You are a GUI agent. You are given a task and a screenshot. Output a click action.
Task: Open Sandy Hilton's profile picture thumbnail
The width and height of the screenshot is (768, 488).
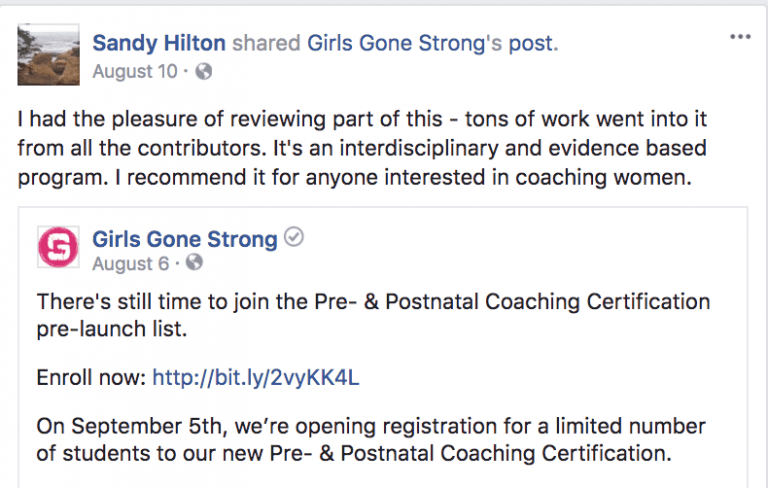click(x=48, y=55)
